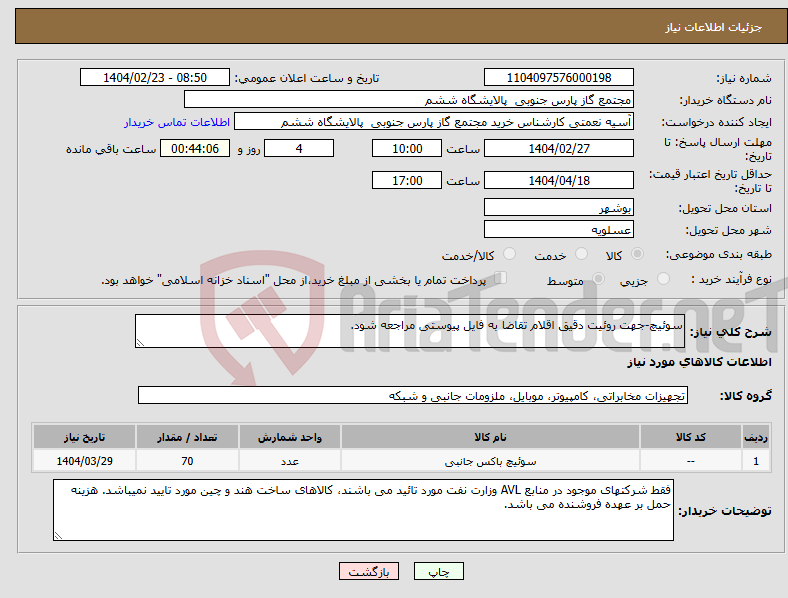
Task: Click the remaining time field 00:44:06
Action: tap(195, 148)
